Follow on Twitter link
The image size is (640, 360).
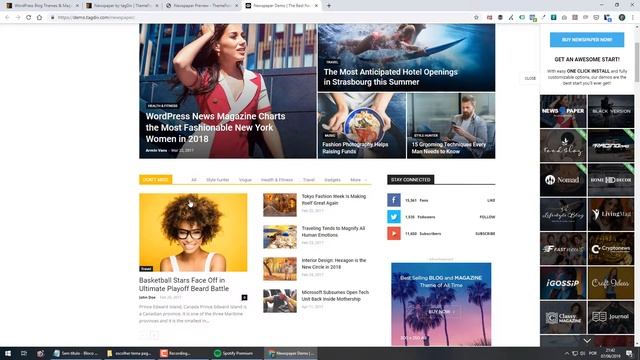487,217
